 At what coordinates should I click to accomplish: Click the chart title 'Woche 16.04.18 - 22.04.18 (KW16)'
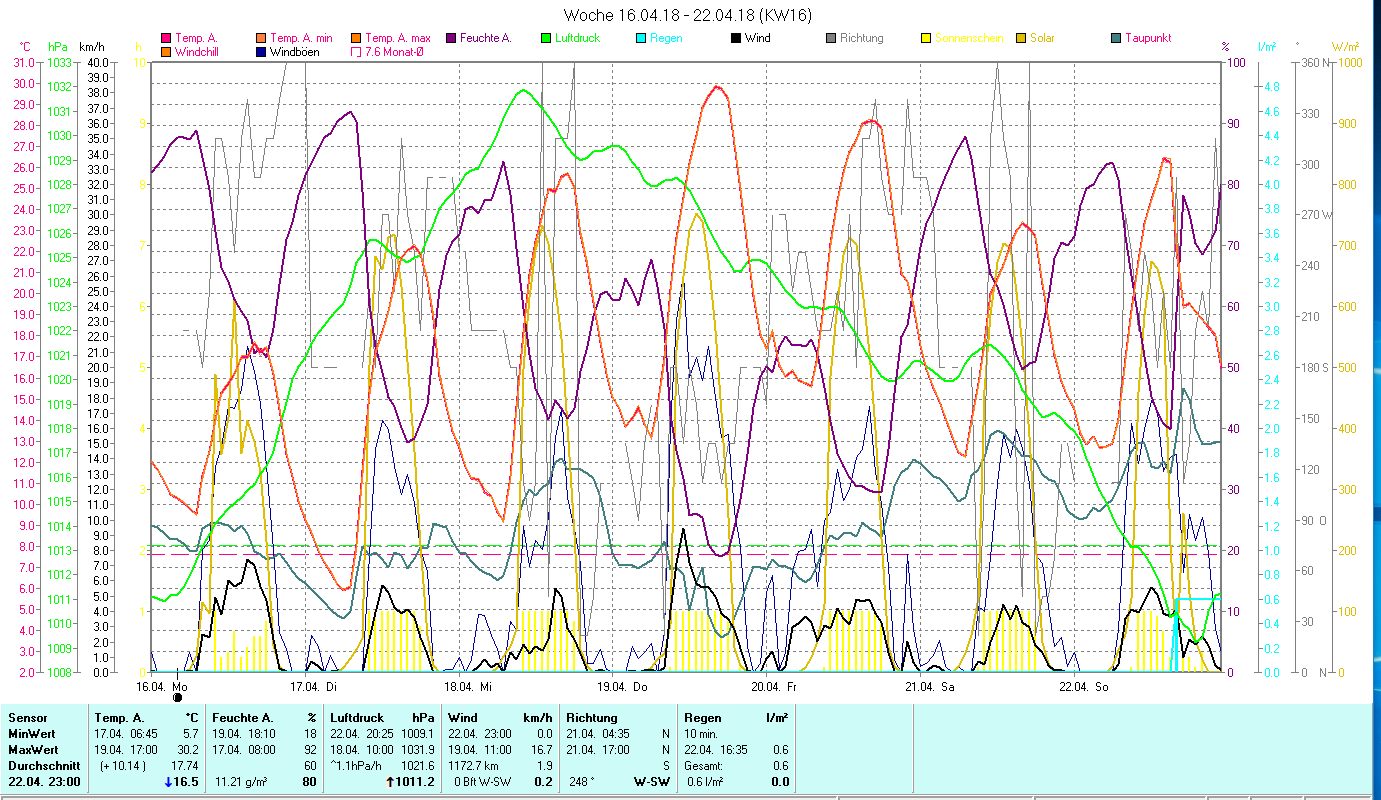pyautogui.click(x=688, y=15)
